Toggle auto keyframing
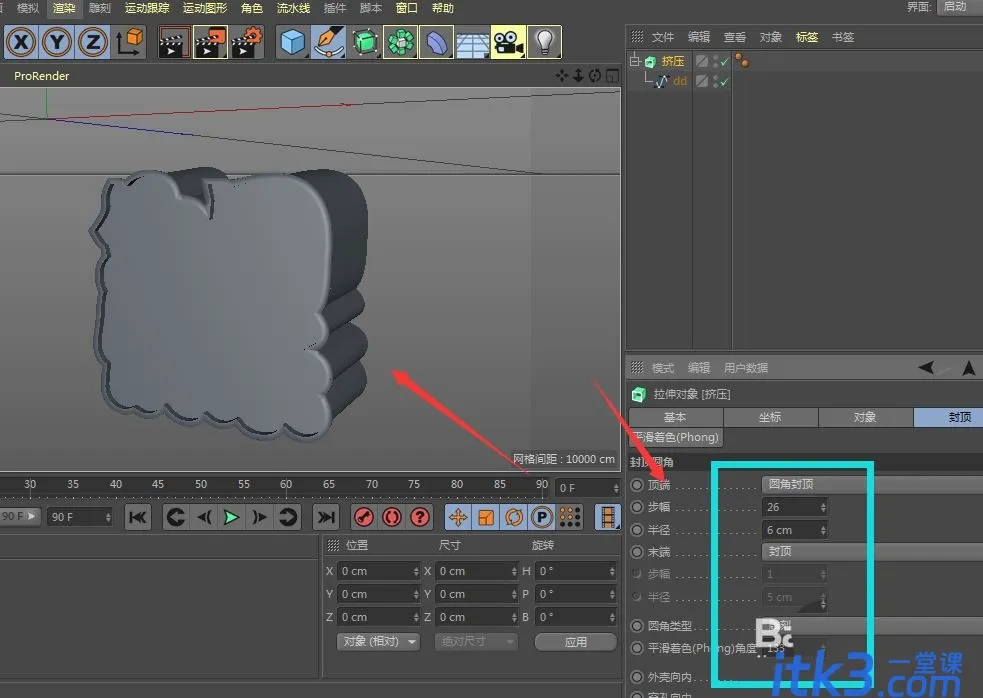Screen dimensions: 983x698 [392, 517]
